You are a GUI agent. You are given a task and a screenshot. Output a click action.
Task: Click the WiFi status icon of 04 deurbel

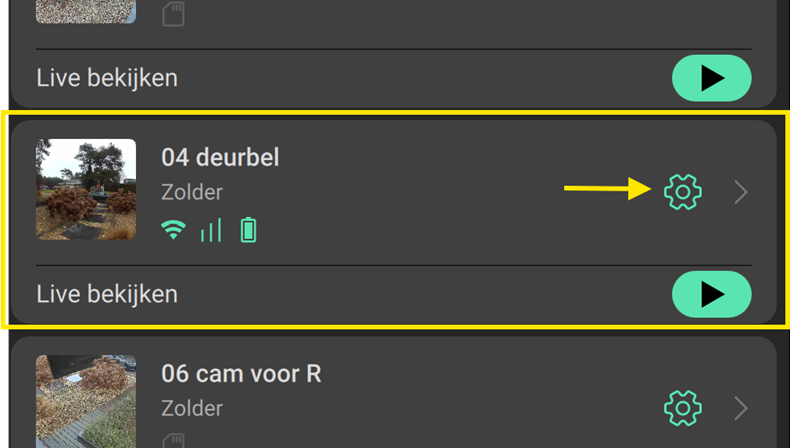(x=174, y=231)
